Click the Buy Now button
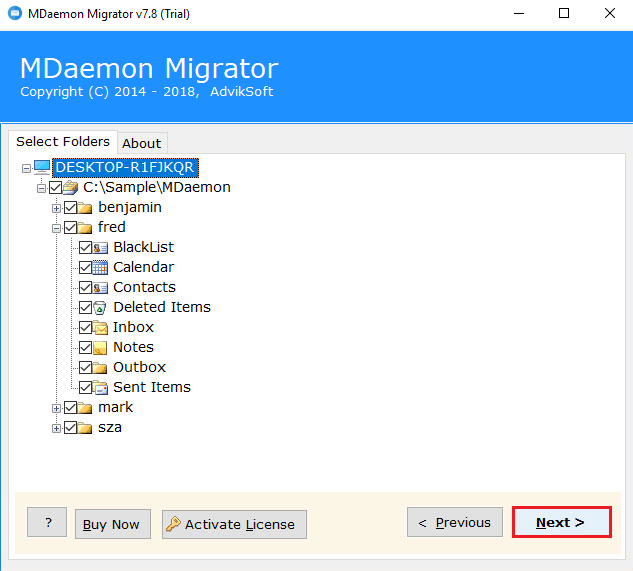The image size is (633, 571). pyautogui.click(x=113, y=524)
